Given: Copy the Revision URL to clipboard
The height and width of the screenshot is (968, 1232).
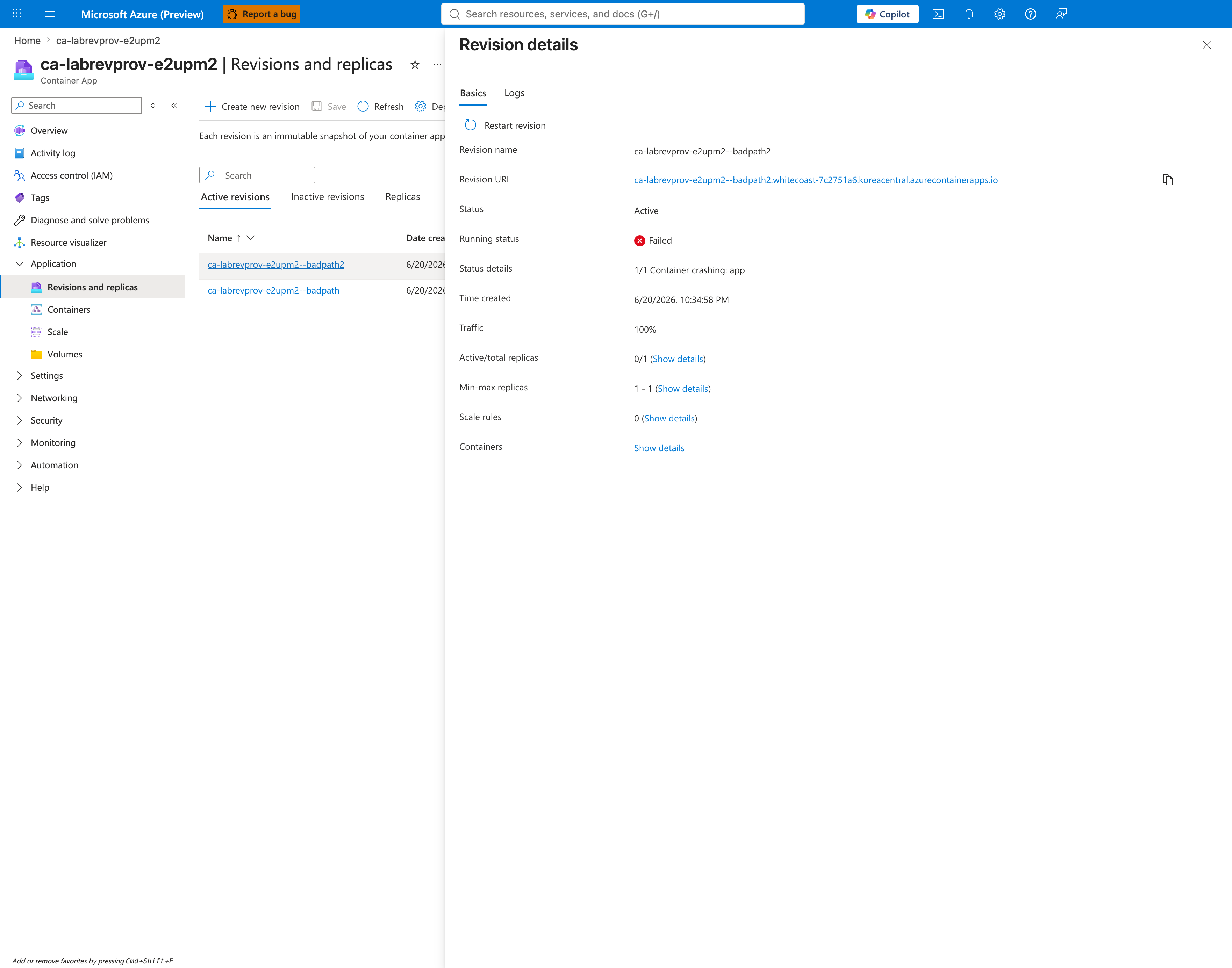Looking at the screenshot, I should [1167, 180].
